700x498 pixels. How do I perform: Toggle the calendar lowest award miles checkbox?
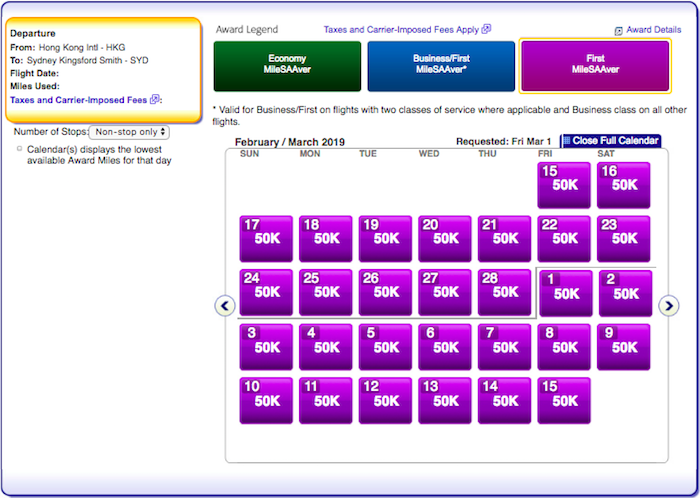[x=19, y=149]
